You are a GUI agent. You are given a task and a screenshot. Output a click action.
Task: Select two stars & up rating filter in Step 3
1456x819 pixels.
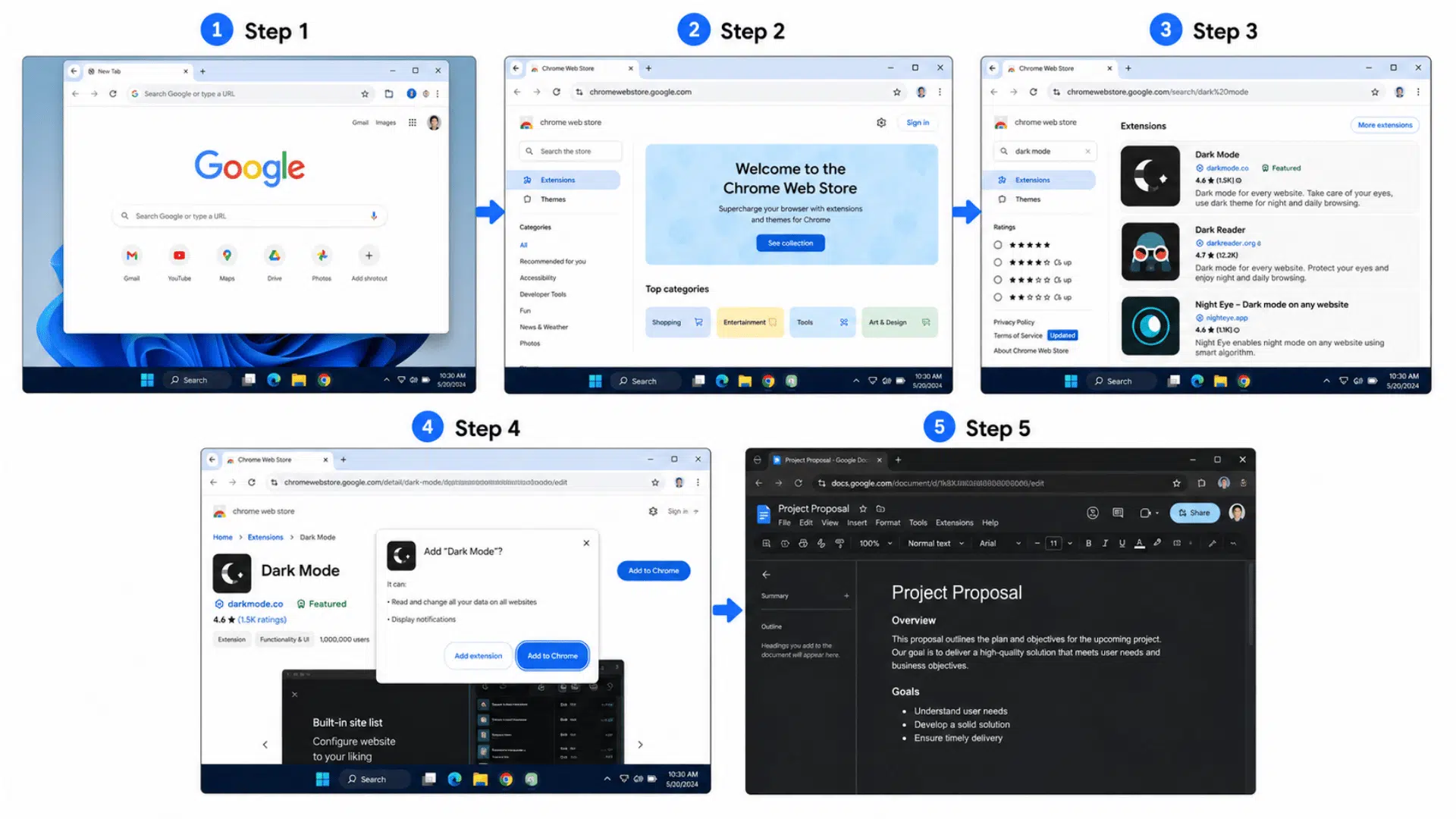coord(998,297)
